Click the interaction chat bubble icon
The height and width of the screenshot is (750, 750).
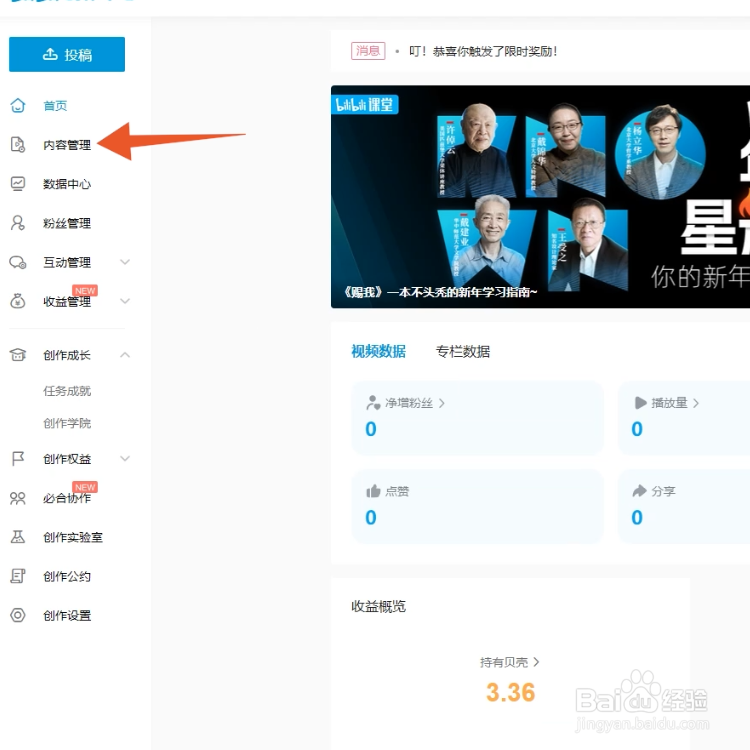18,262
